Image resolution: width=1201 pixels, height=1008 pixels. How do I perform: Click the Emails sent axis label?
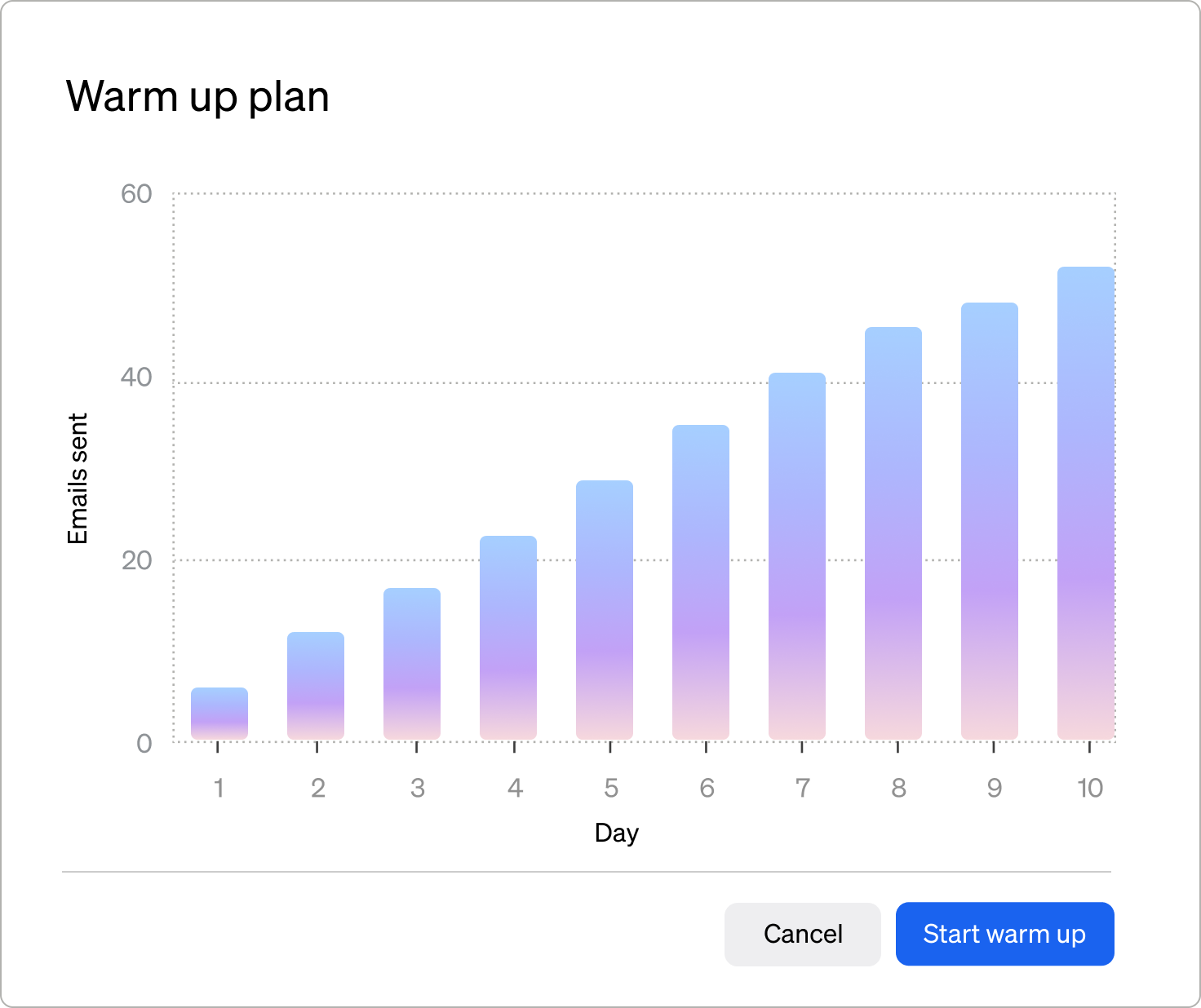click(77, 479)
